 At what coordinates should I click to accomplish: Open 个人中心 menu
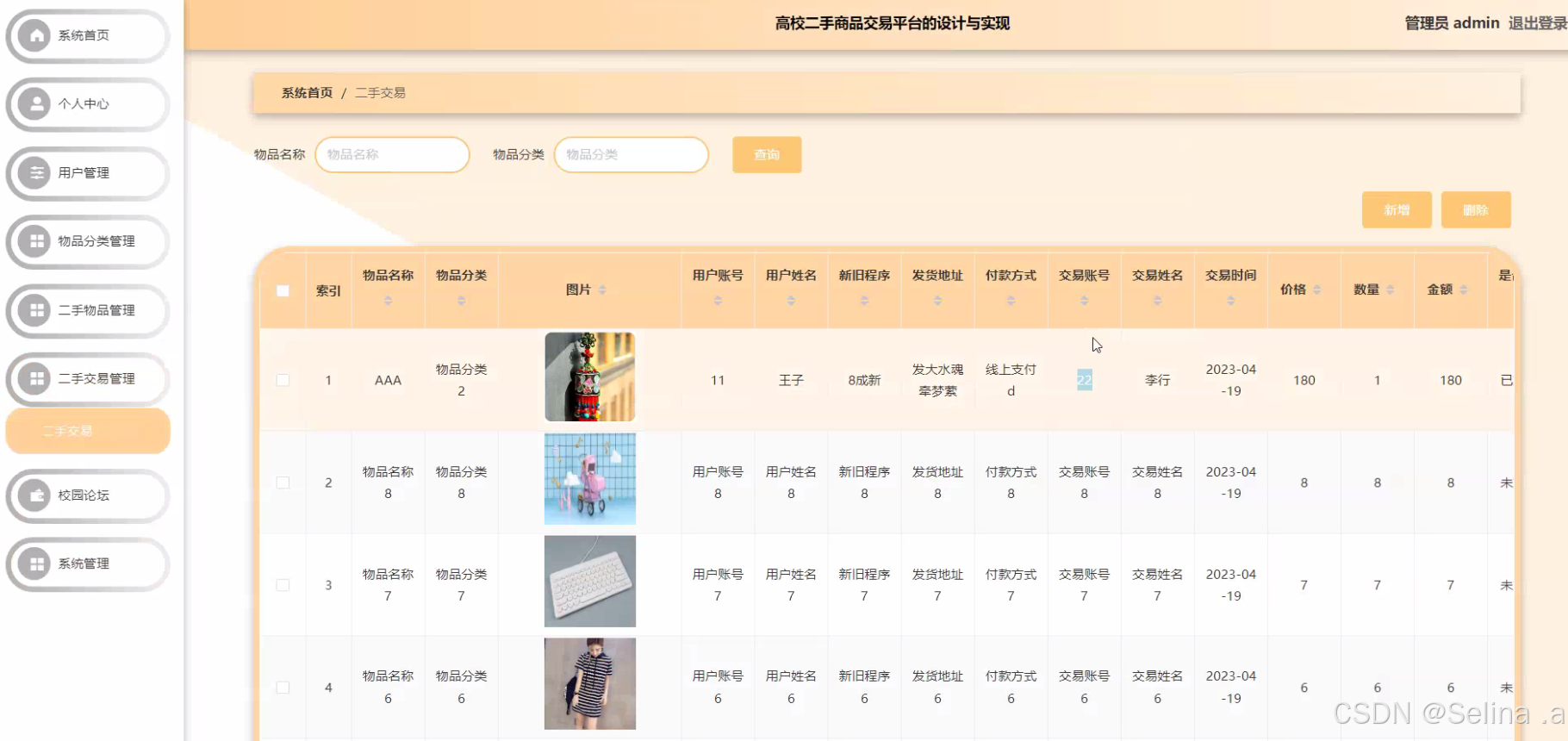tap(87, 104)
